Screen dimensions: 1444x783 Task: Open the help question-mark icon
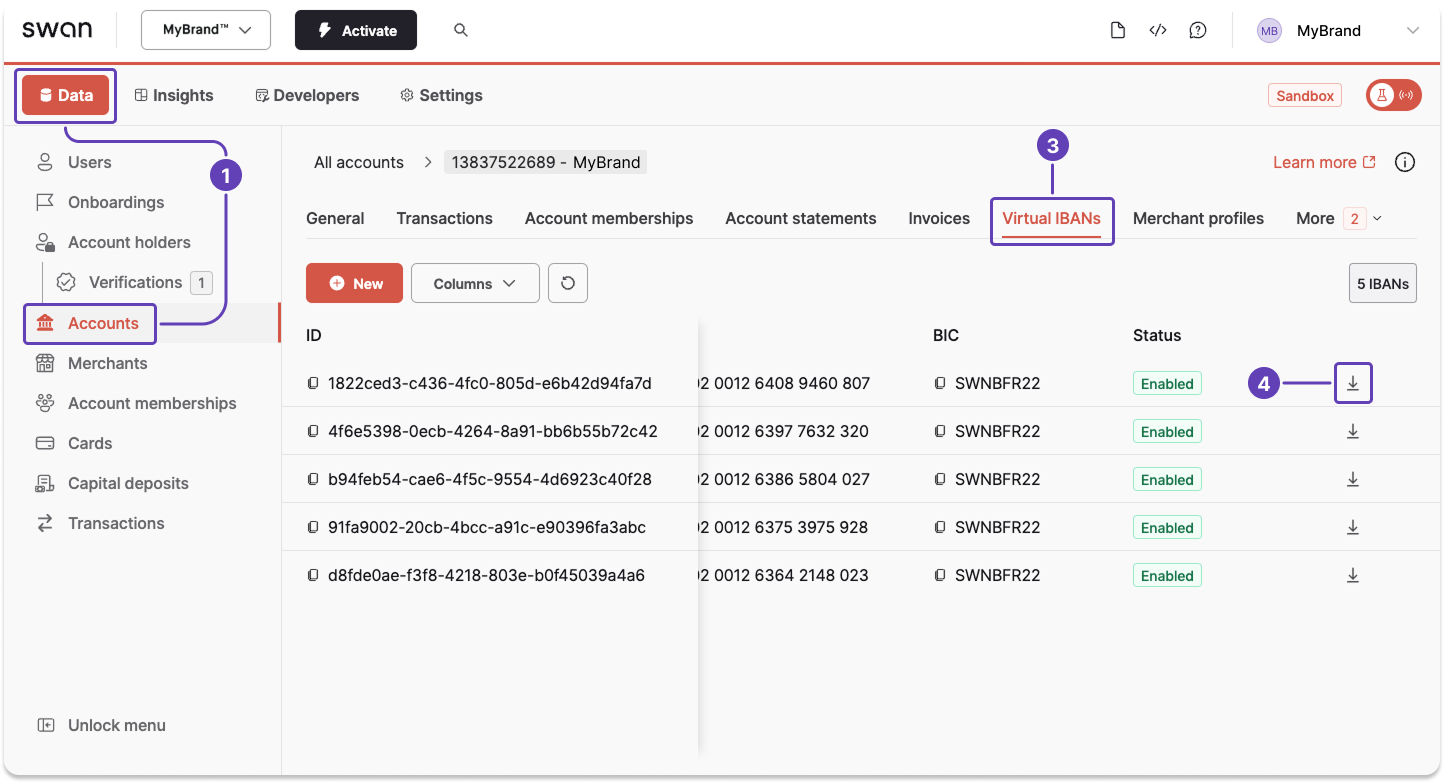[1198, 30]
